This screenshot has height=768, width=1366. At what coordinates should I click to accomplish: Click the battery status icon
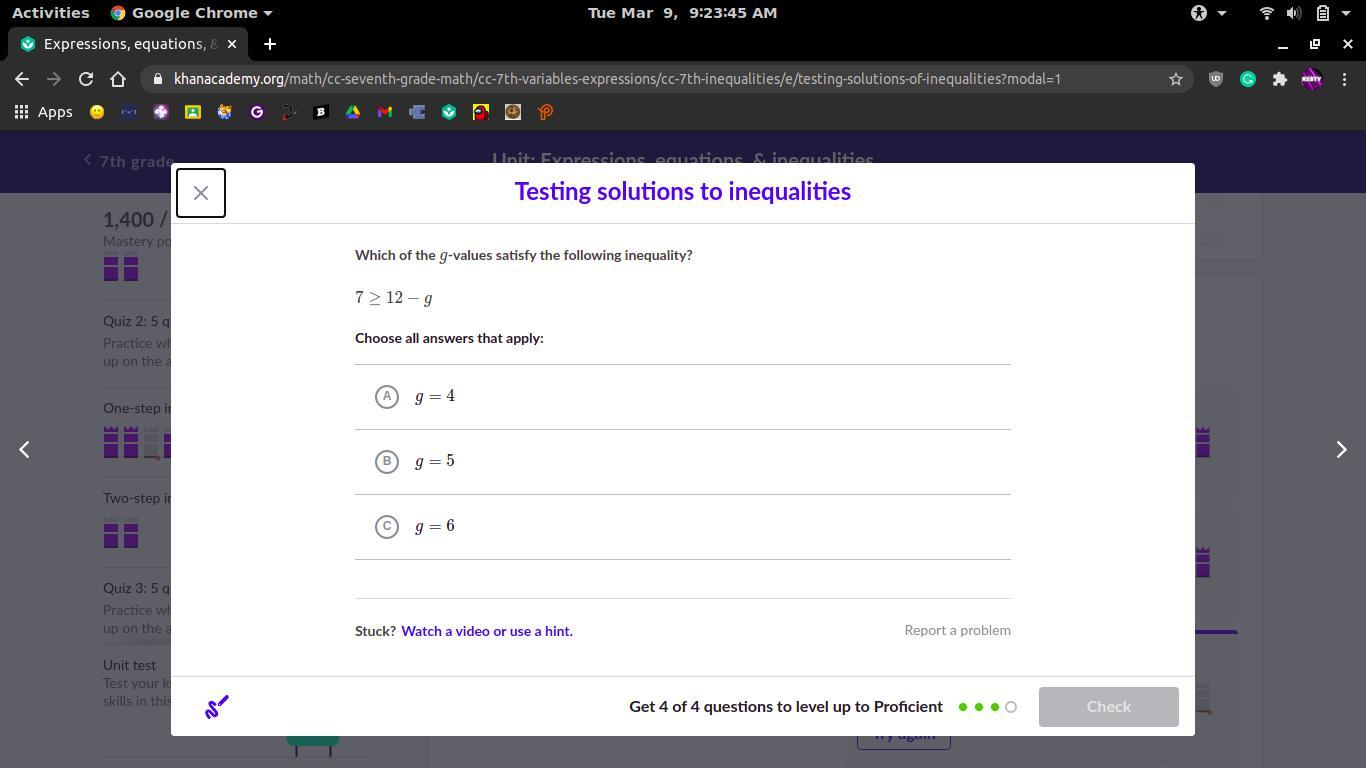point(1322,13)
